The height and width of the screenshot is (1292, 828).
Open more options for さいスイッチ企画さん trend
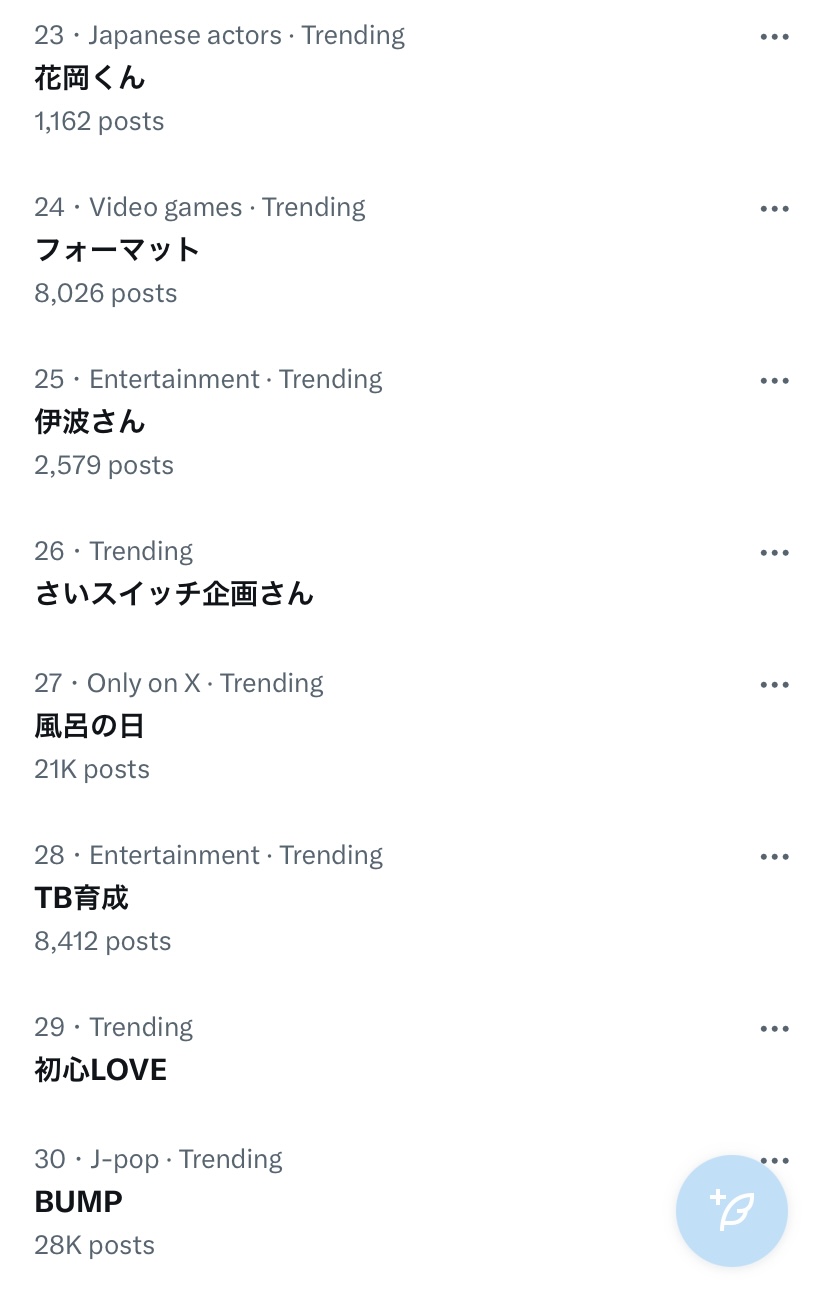775,553
